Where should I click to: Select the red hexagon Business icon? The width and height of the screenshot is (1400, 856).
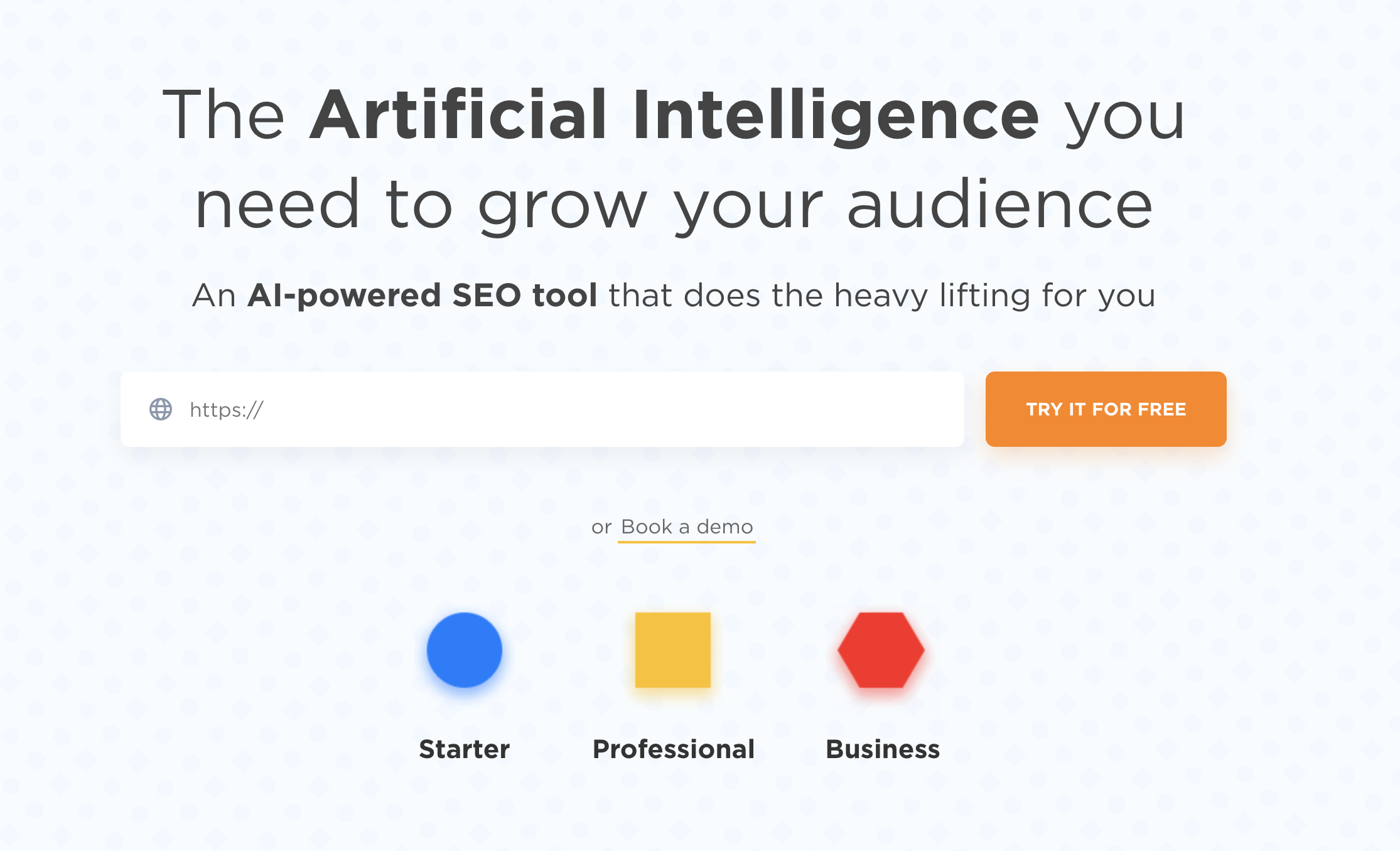881,650
